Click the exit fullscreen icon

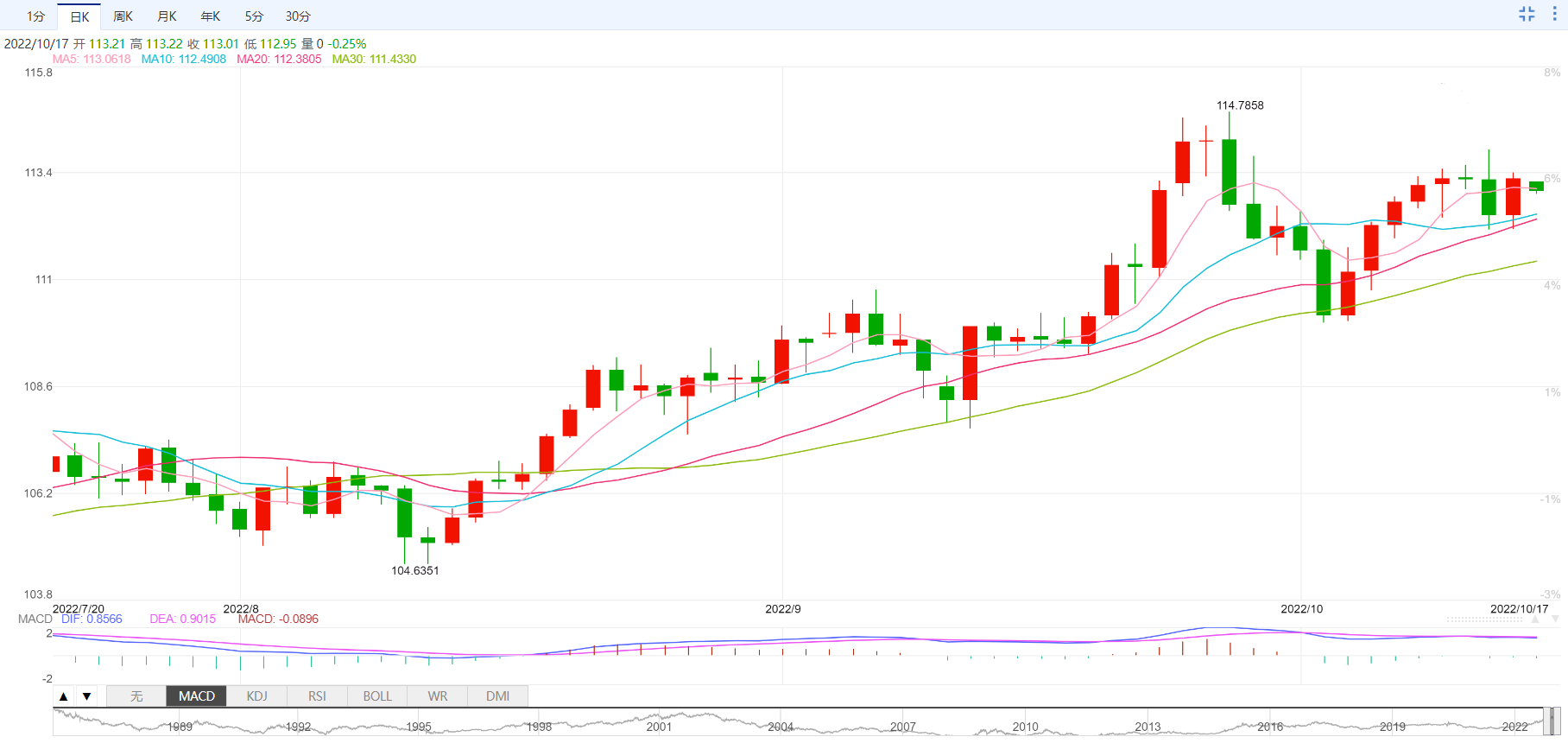coord(1527,14)
